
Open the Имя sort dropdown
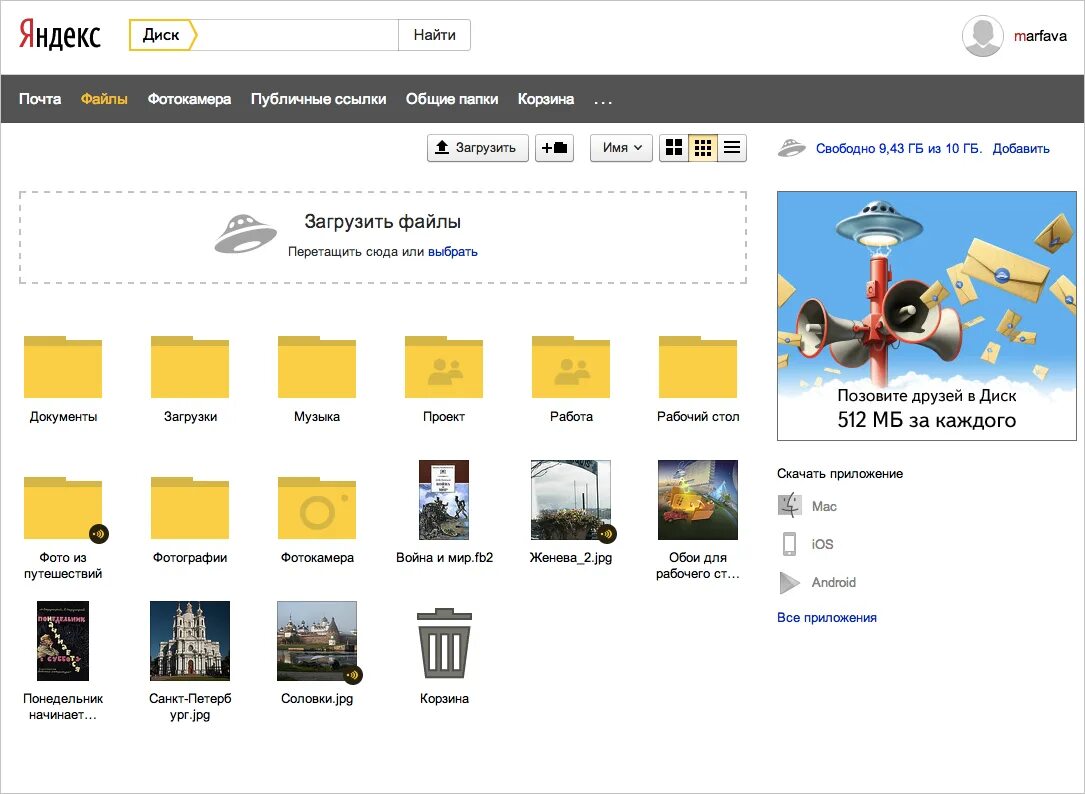click(x=621, y=147)
